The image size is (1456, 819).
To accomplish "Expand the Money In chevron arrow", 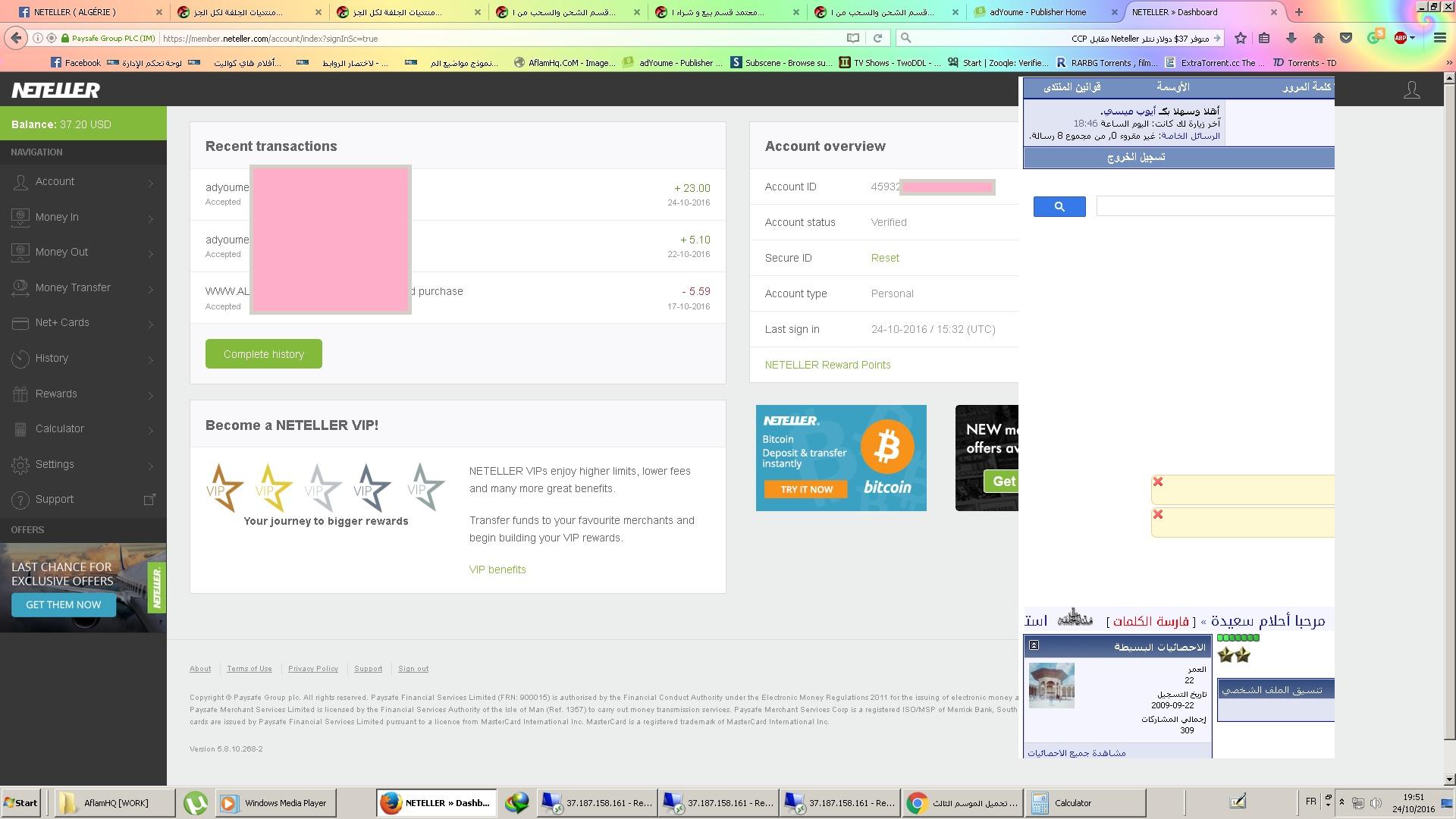I will point(151,218).
